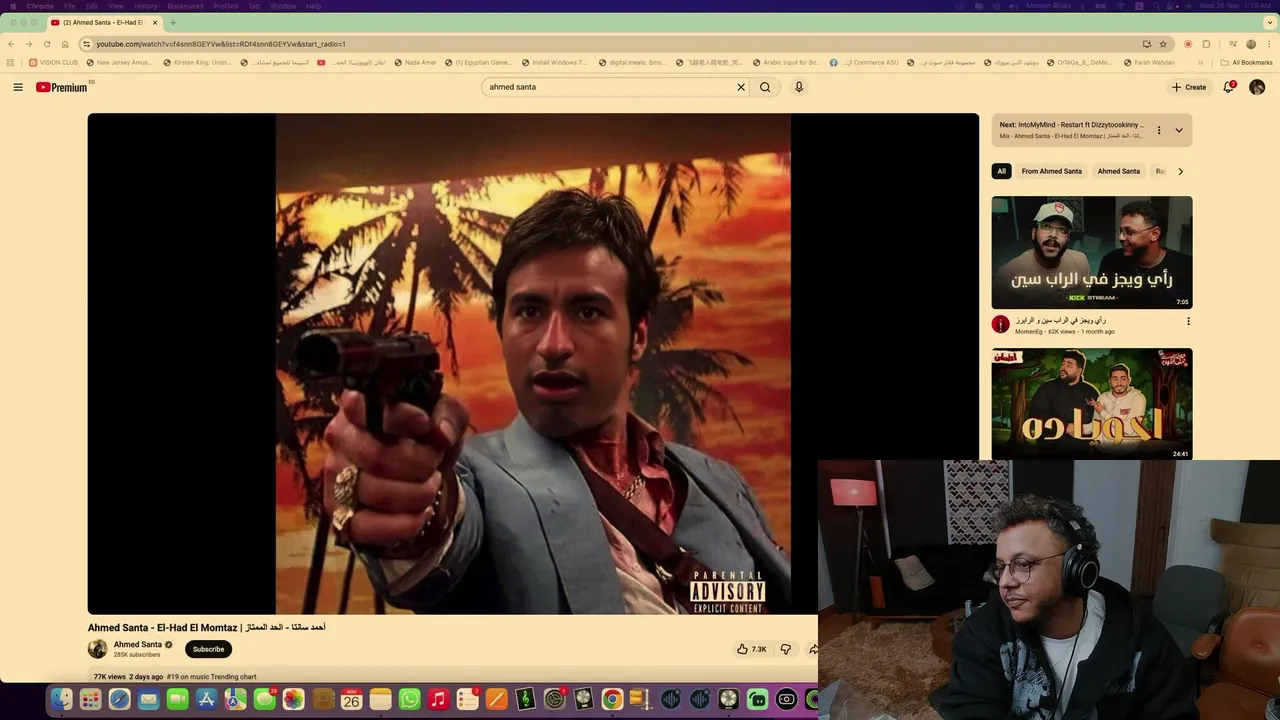Open Reminders from the dock

[467, 700]
